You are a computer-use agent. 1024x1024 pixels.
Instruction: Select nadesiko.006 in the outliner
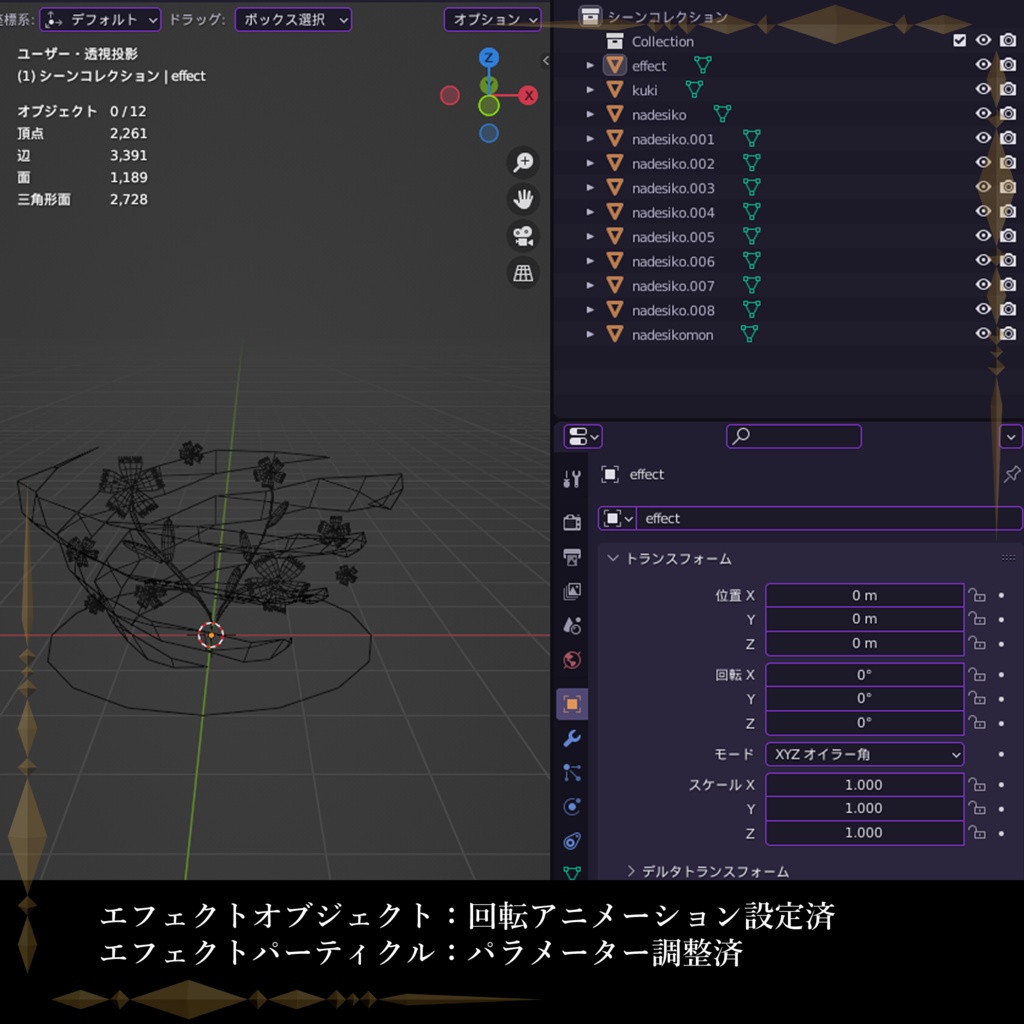[673, 261]
